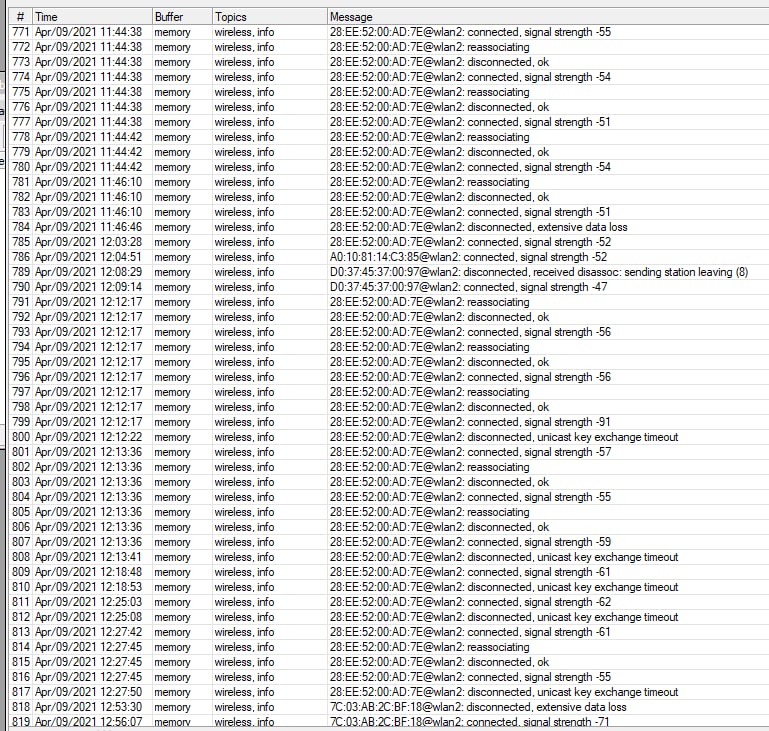Screen dimensions: 769x731
Task: Sort log by the Time column header
Action: click(92, 17)
